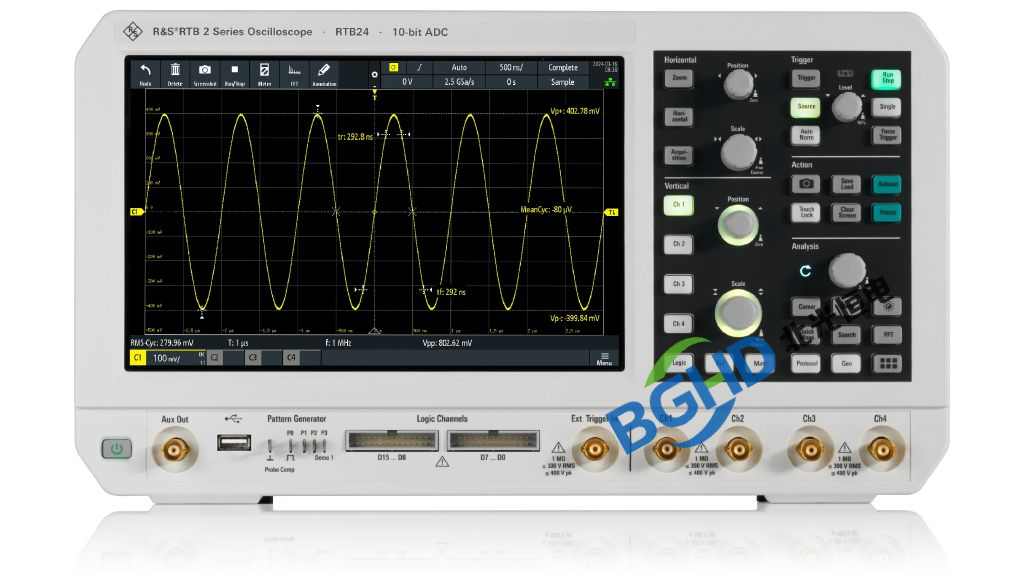Viewport: 1024px width, 576px height.
Task: Push the front-panel FFT button
Action: (x=888, y=334)
